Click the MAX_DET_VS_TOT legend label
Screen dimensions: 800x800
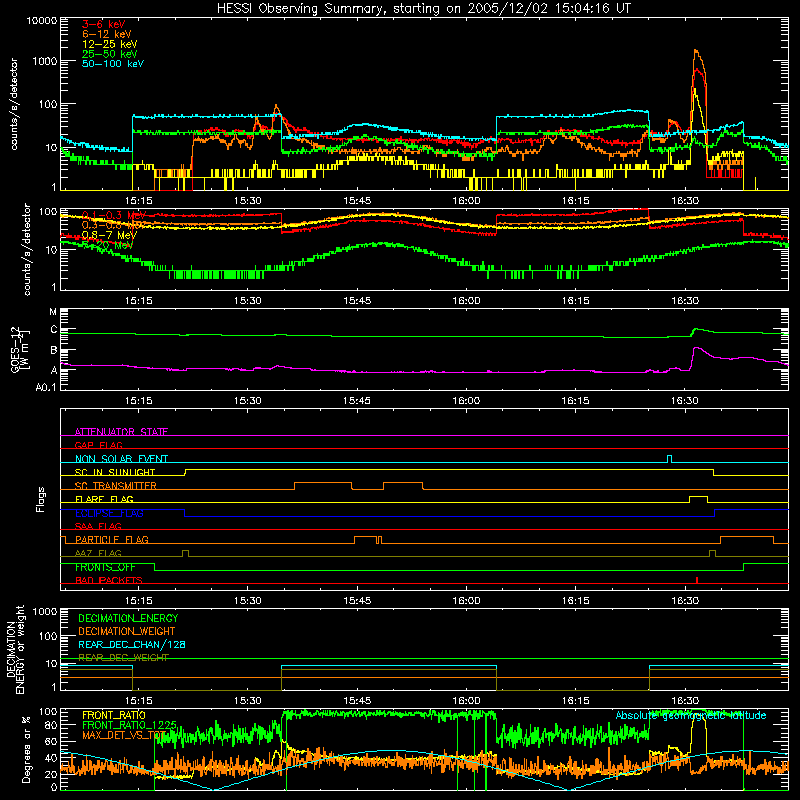(x=126, y=735)
